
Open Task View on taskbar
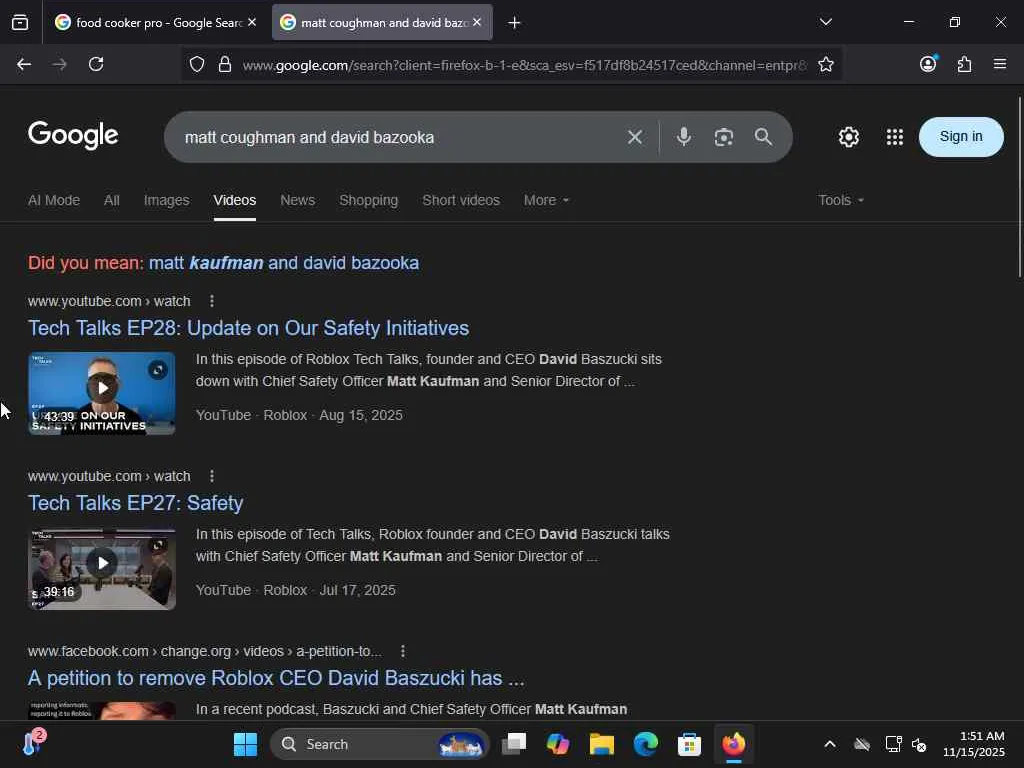click(x=514, y=744)
